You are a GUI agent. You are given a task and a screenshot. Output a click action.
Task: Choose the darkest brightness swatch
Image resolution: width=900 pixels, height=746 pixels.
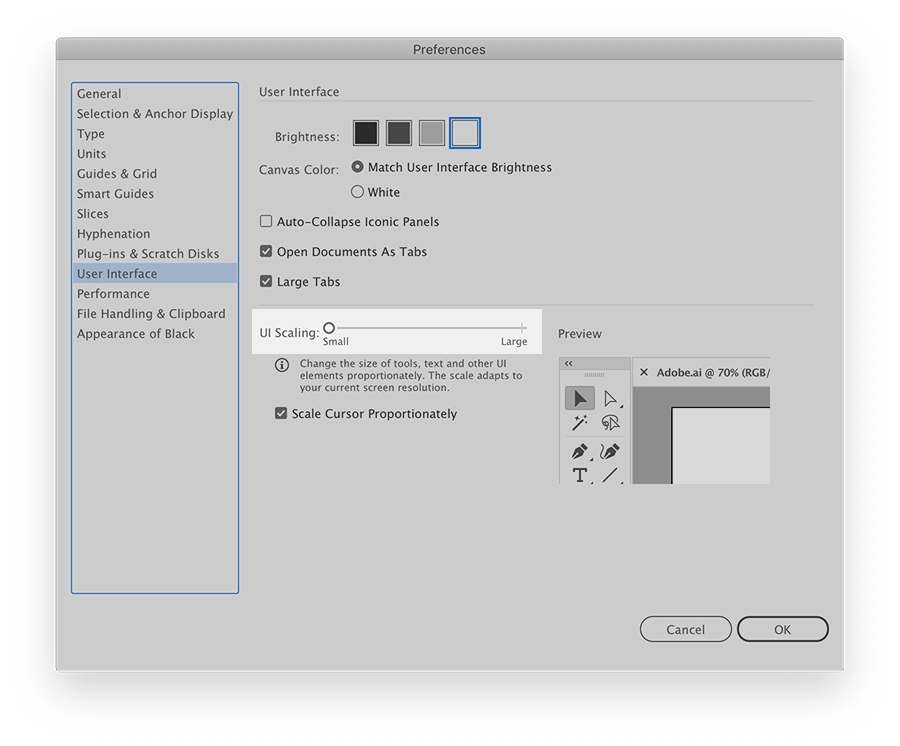366,133
